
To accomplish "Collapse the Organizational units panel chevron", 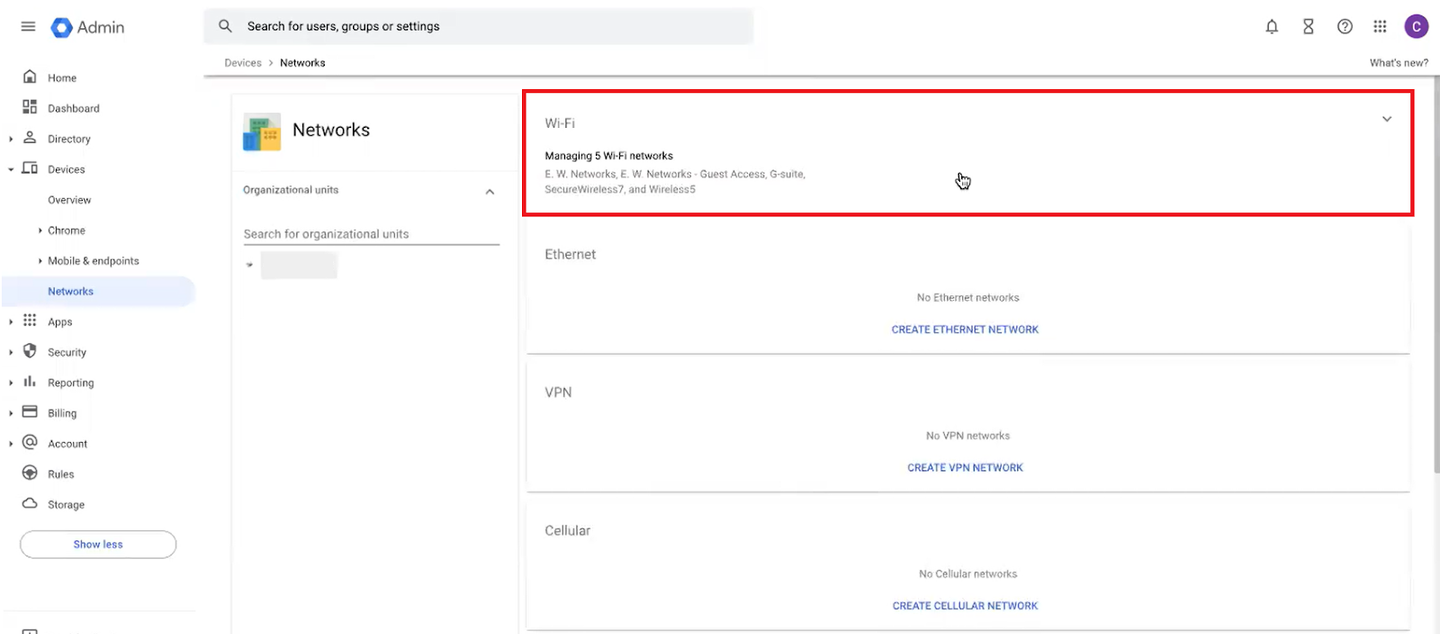I will (490, 191).
